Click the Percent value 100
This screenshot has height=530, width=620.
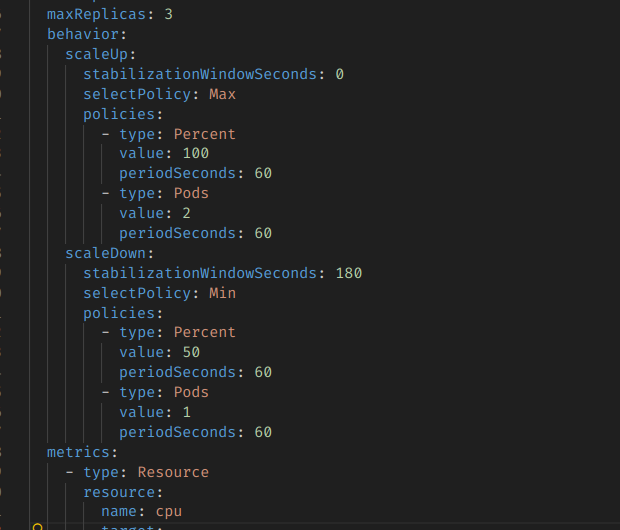tap(195, 154)
